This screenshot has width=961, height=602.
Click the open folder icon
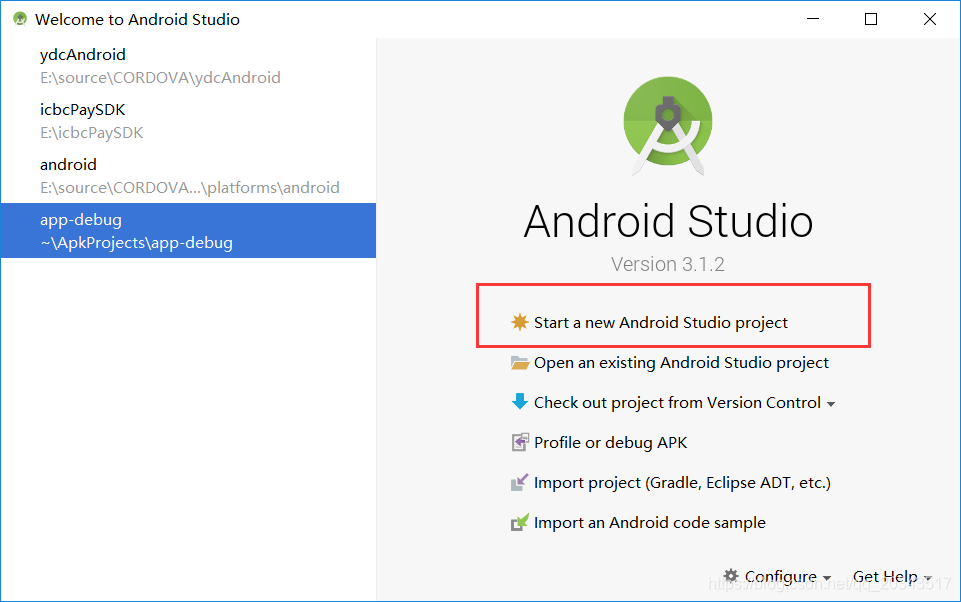pos(520,362)
